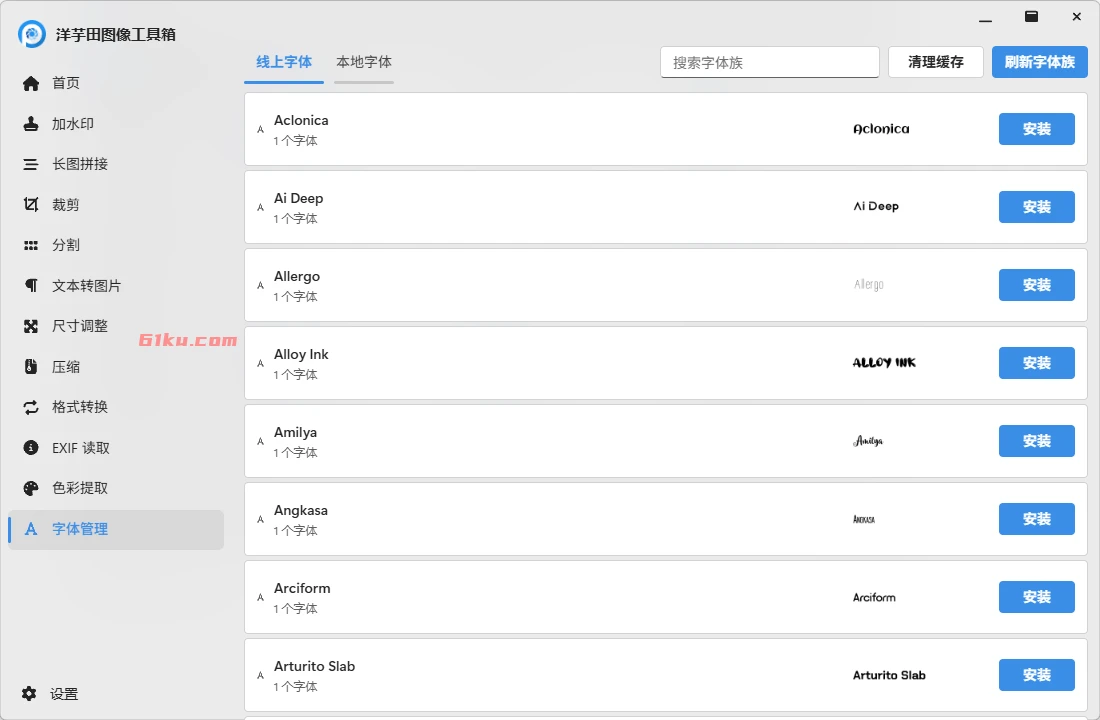Click the EXIF info icon
This screenshot has width=1100, height=720.
point(31,448)
